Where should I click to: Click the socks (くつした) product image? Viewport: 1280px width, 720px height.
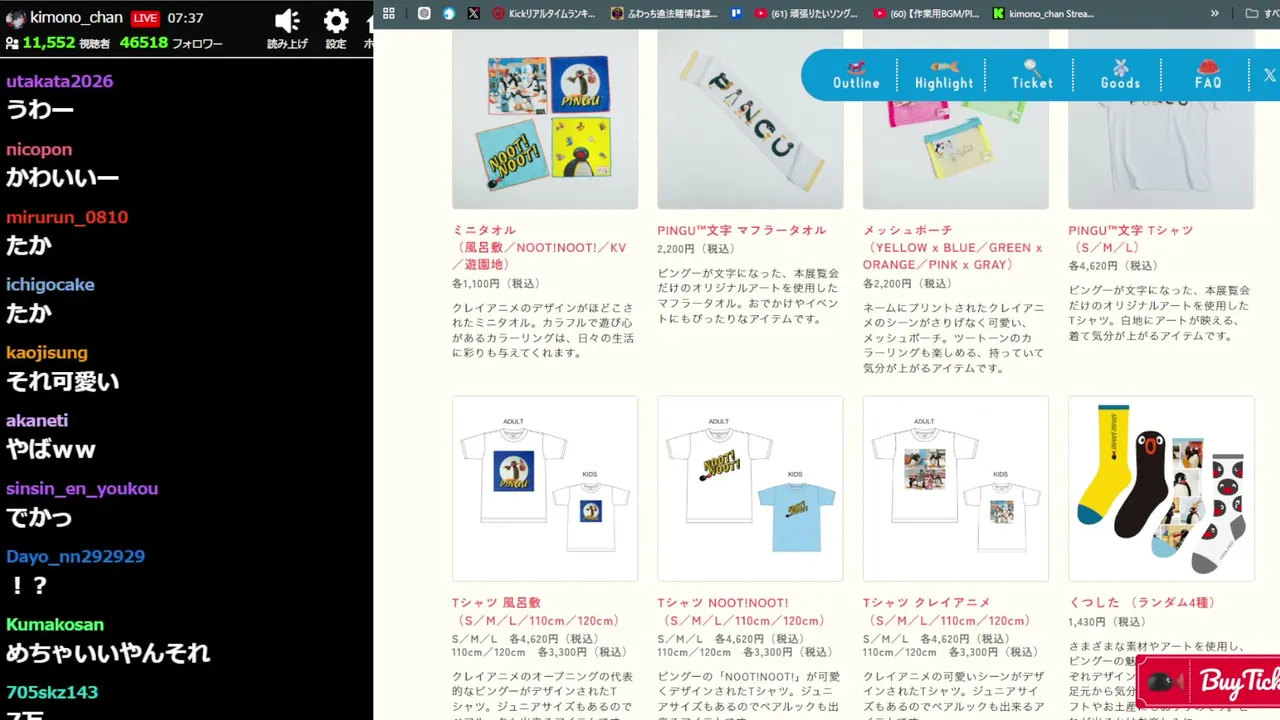point(1161,488)
